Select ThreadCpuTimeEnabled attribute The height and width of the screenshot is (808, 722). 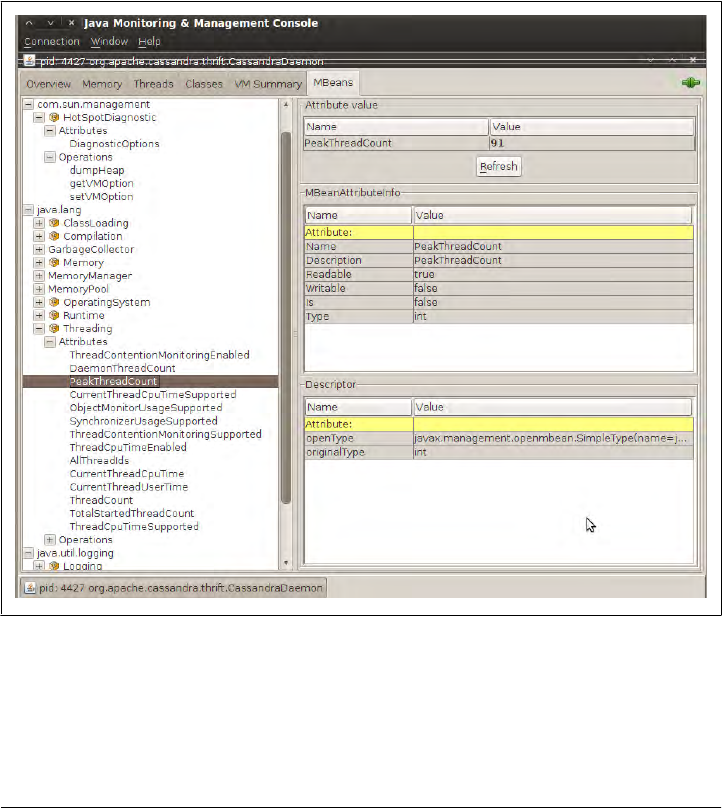pyautogui.click(x=128, y=447)
